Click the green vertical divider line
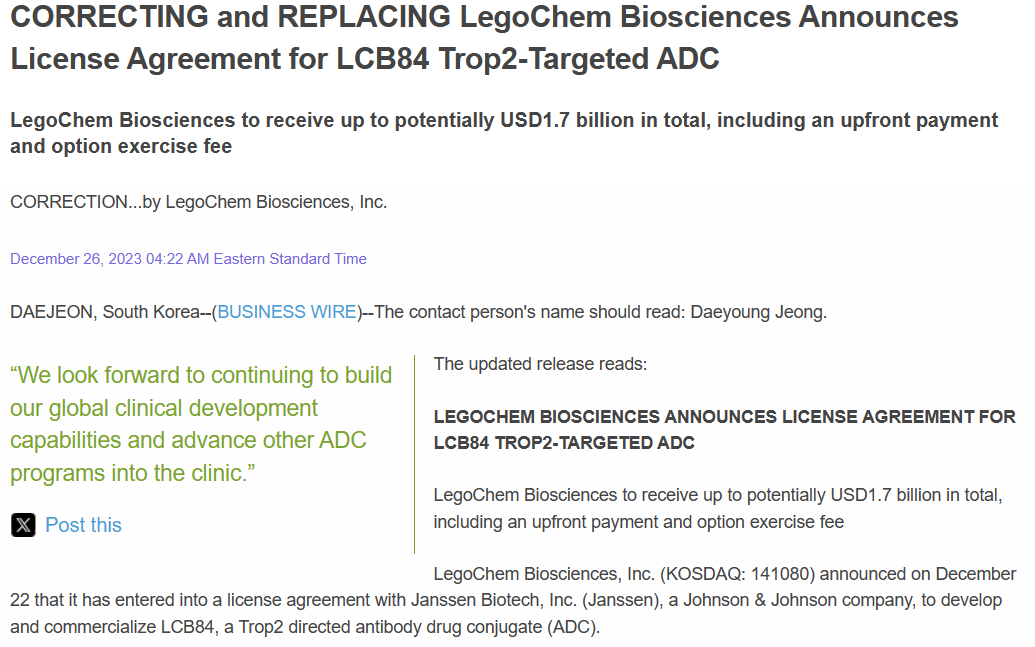The width and height of the screenshot is (1035, 647). coord(414,453)
